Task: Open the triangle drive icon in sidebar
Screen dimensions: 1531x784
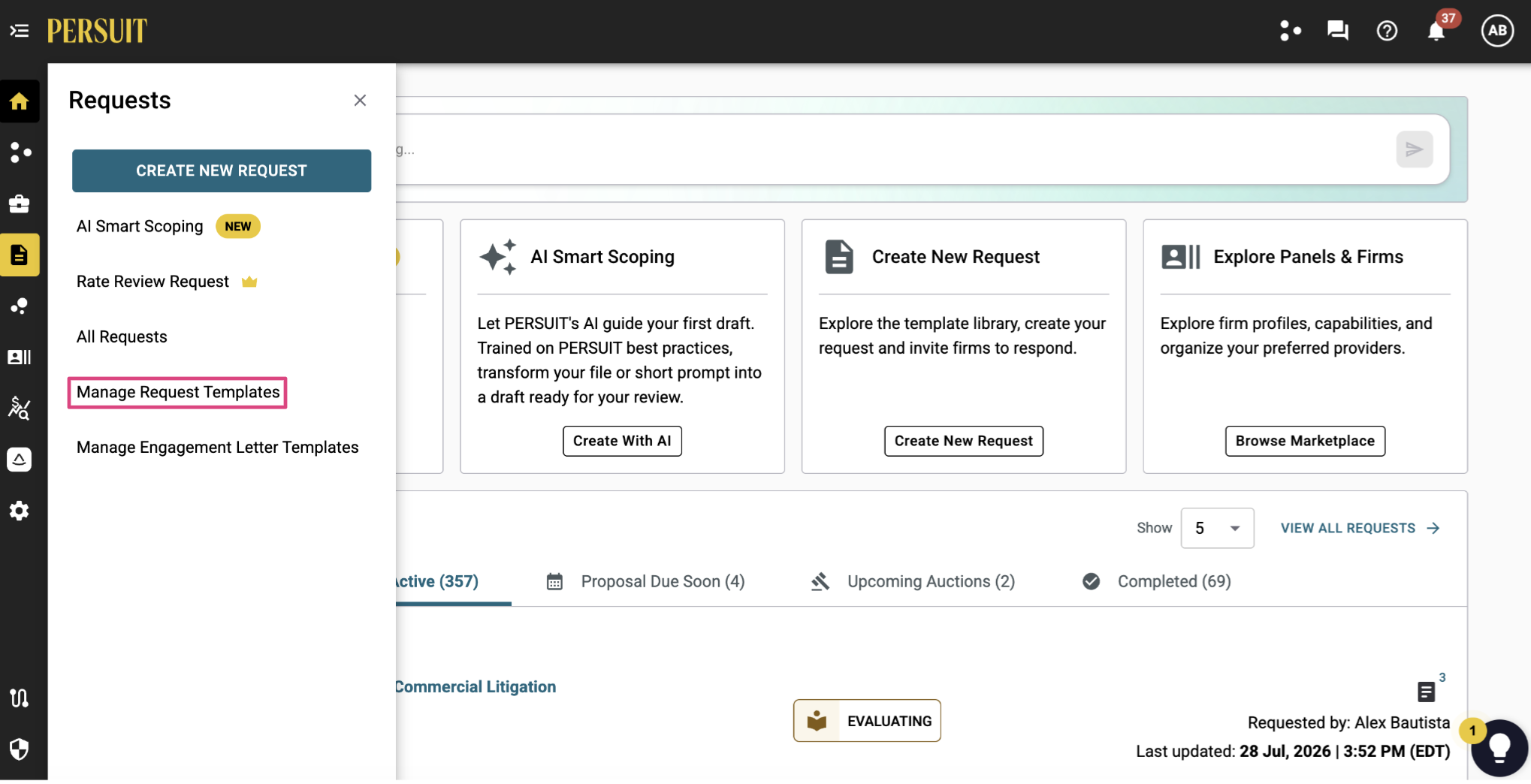Action: click(20, 459)
